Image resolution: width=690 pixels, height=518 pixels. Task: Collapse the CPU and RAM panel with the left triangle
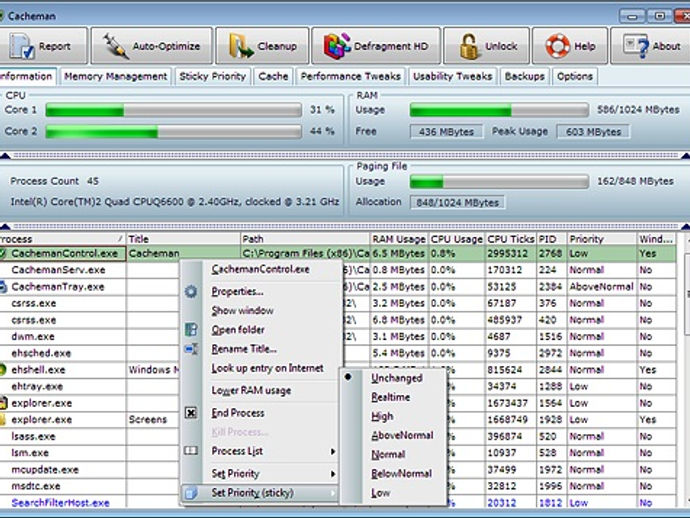click(x=5, y=155)
